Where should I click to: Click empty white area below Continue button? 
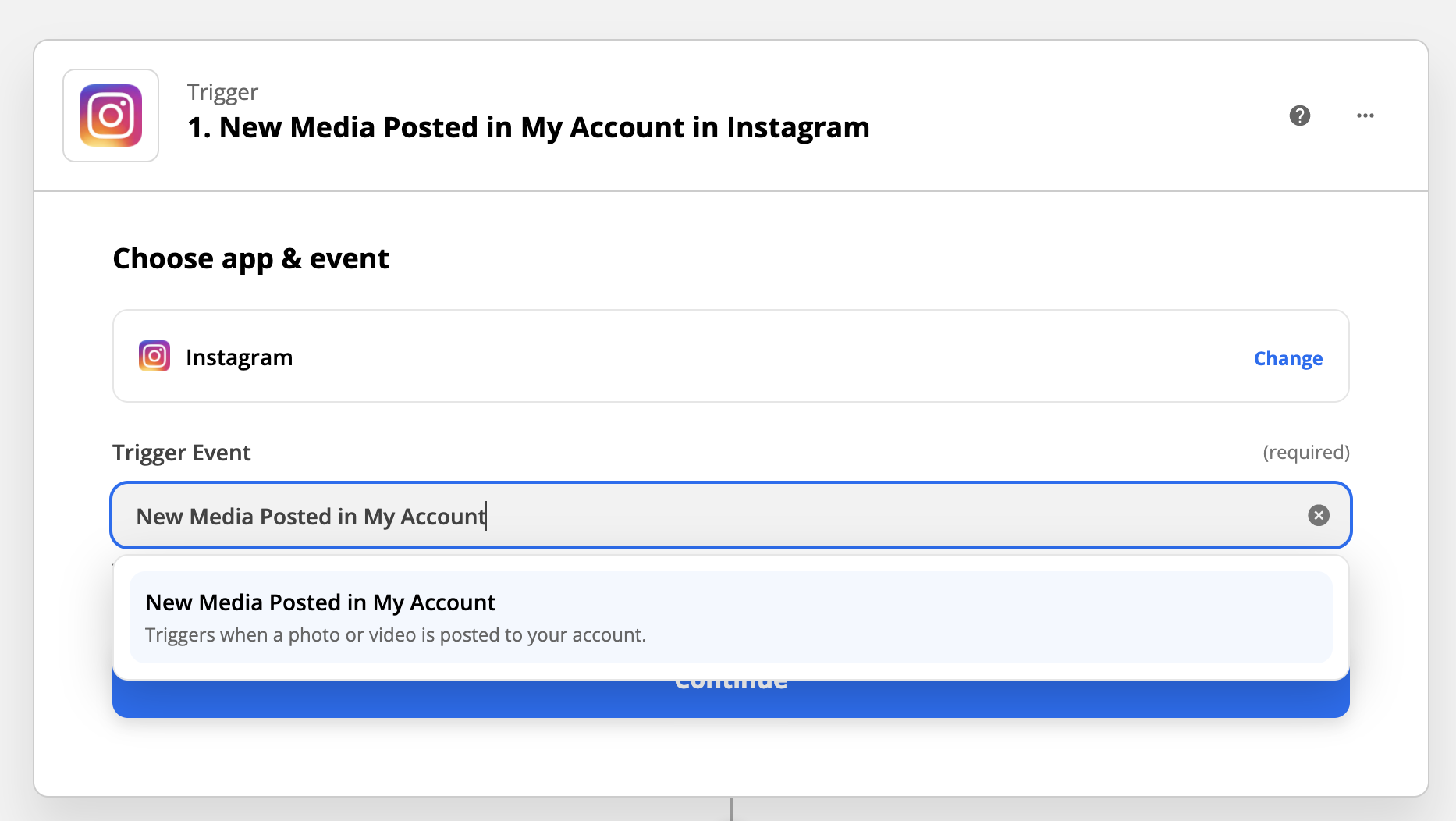tap(731, 755)
